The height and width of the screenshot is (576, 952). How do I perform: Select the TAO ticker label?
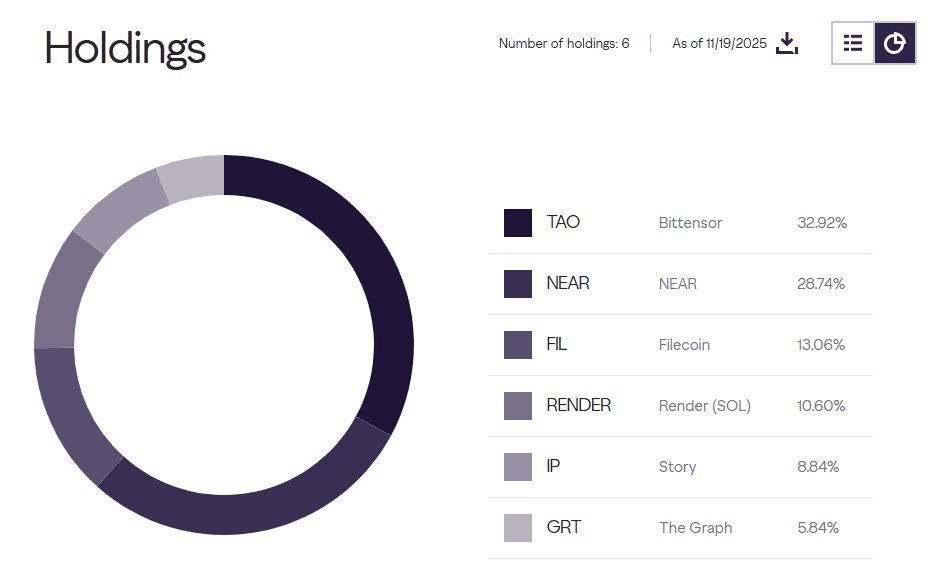point(563,222)
